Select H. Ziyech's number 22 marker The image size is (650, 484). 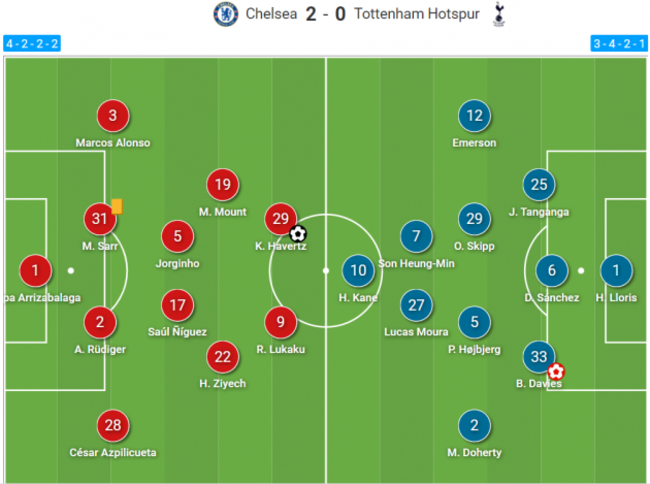pos(223,356)
